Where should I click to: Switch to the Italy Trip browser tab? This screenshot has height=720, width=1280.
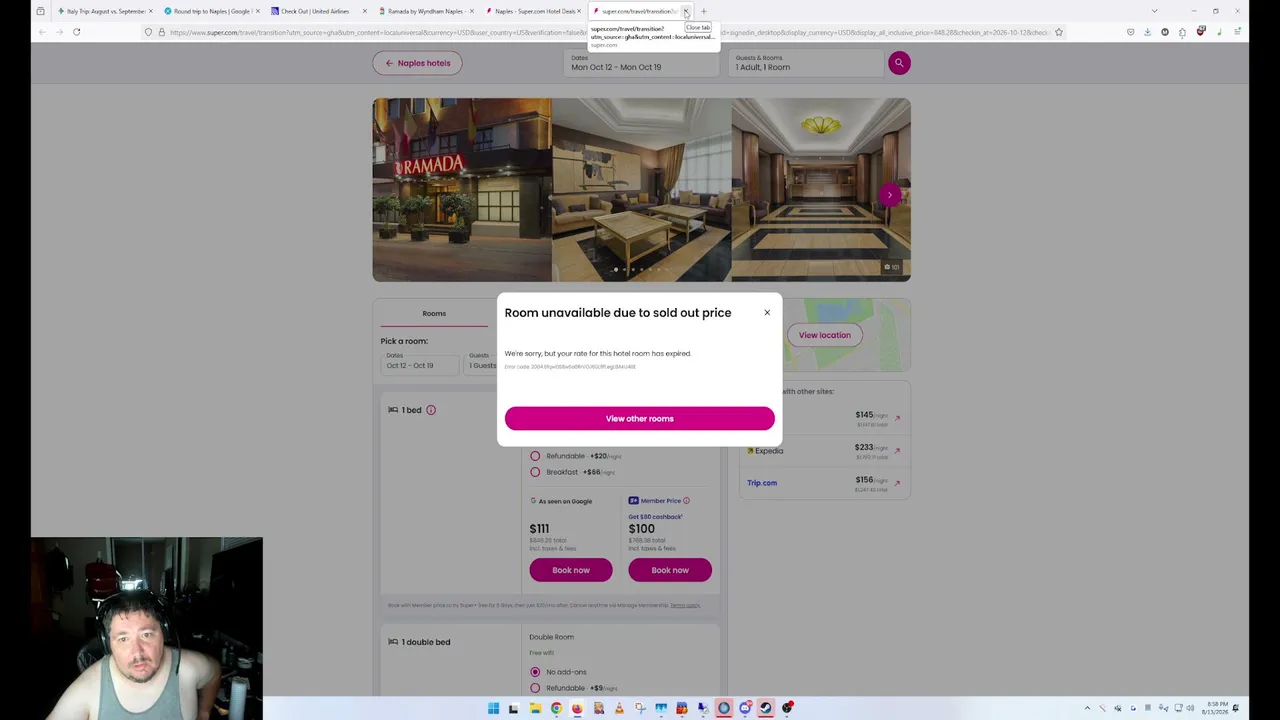(x=104, y=11)
